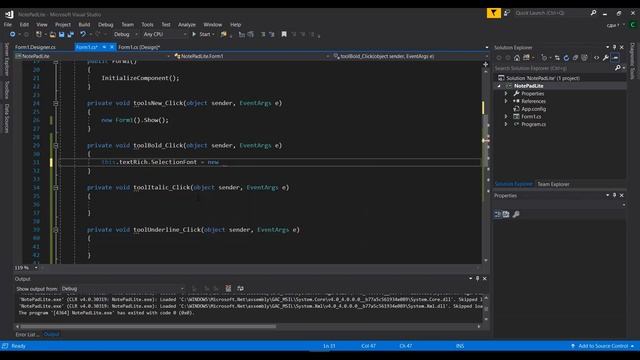This screenshot has height=360, width=640.
Task: Toggle a bookmark using the bookmark icon
Action: [x=284, y=35]
